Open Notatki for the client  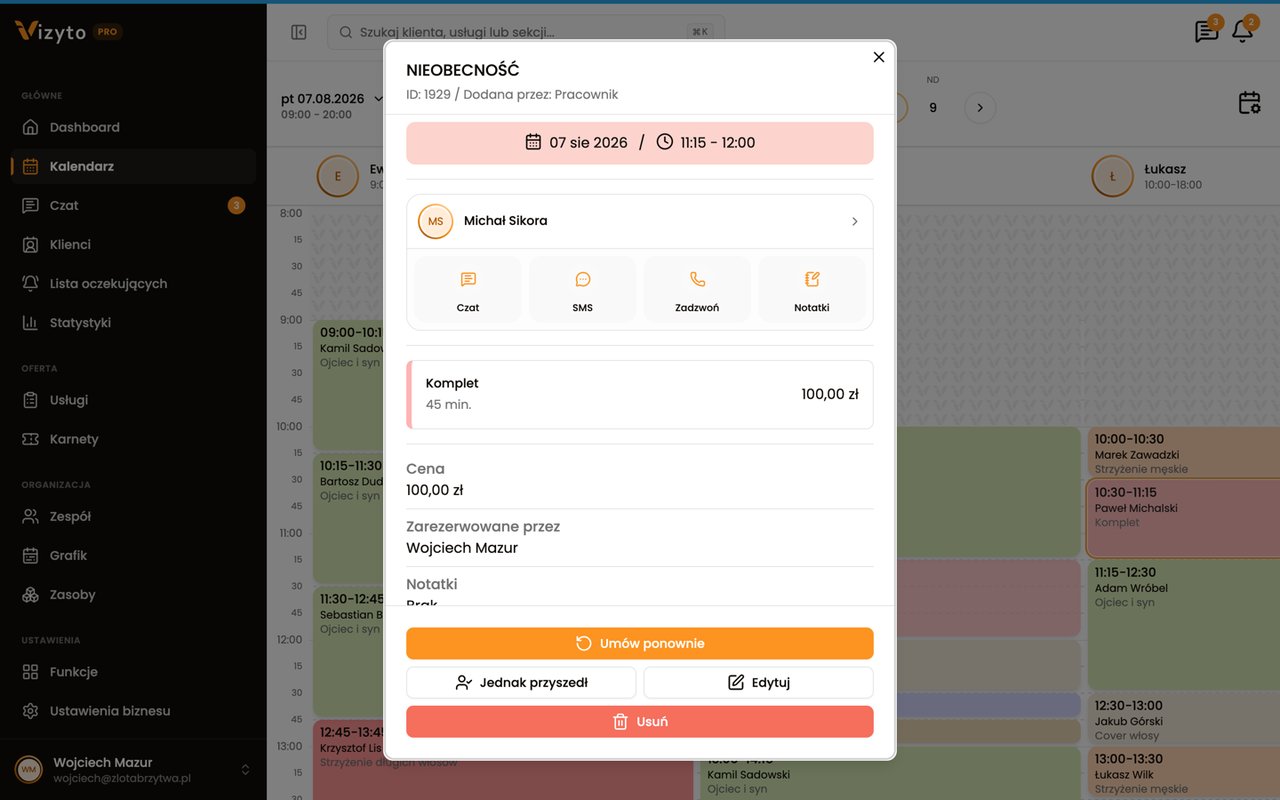[812, 290]
